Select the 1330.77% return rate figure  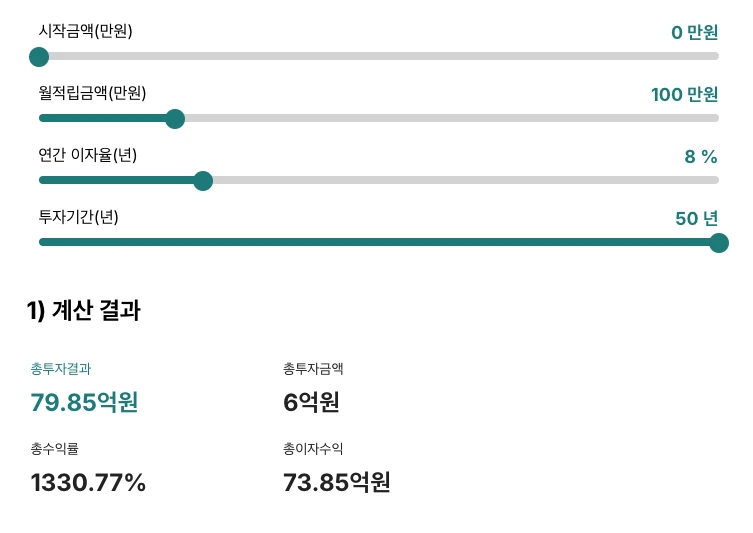[x=88, y=483]
